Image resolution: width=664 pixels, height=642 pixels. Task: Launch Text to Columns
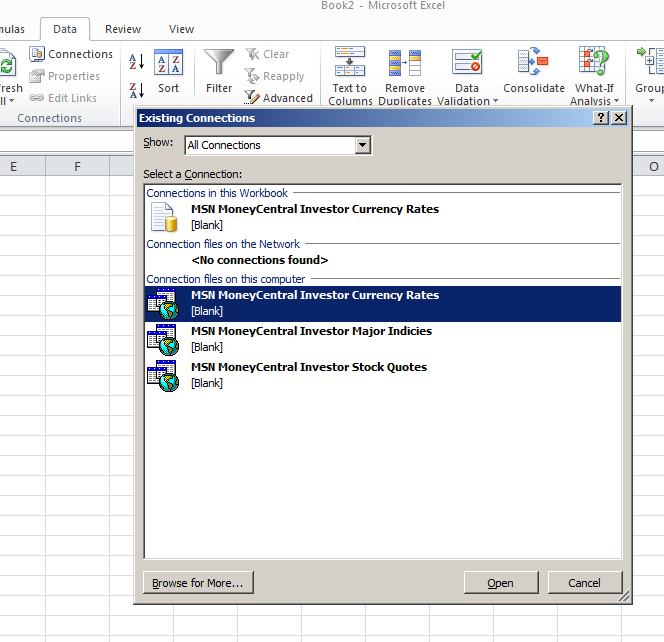pos(350,75)
